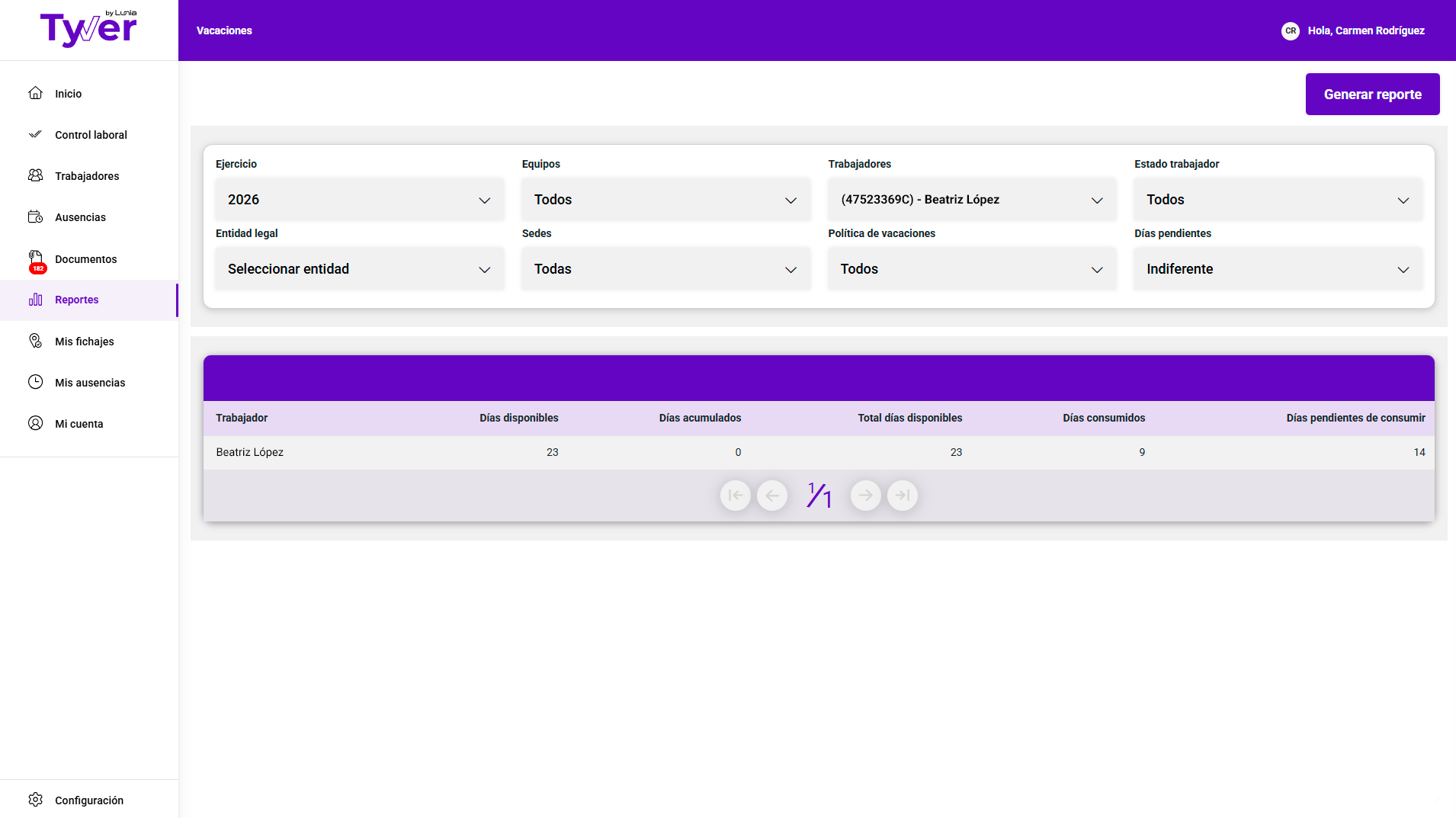This screenshot has height=818, width=1456.
Task: Click the Beatriz López table row
Action: click(819, 452)
